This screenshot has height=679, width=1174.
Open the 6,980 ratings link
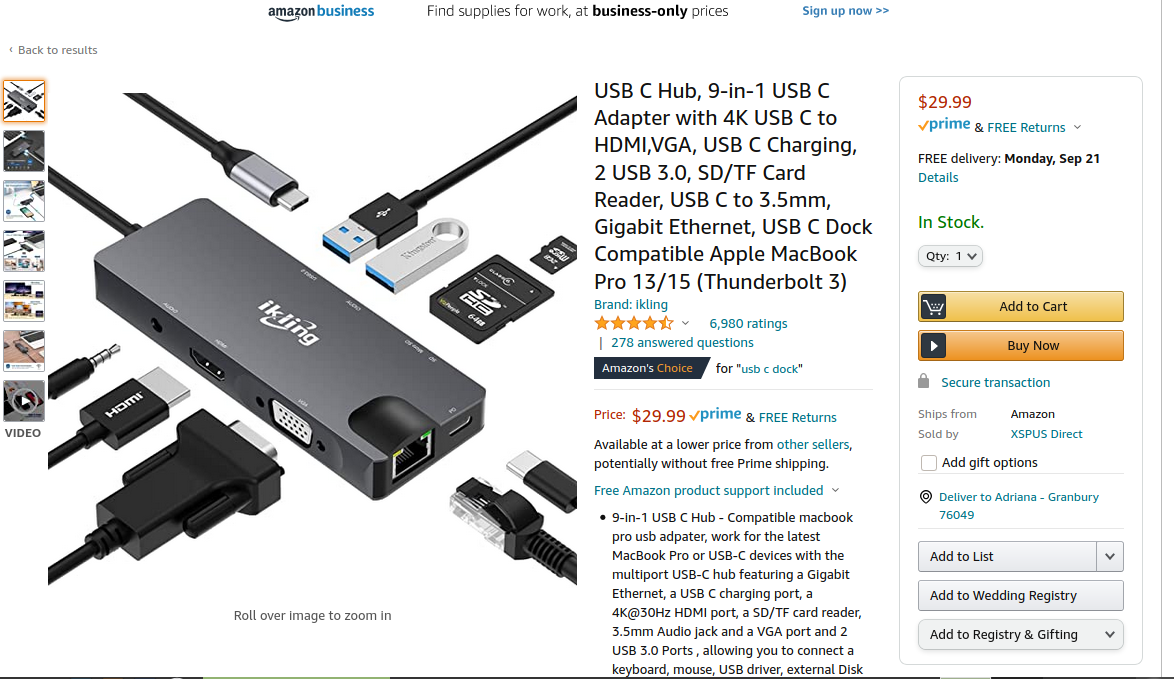[748, 323]
